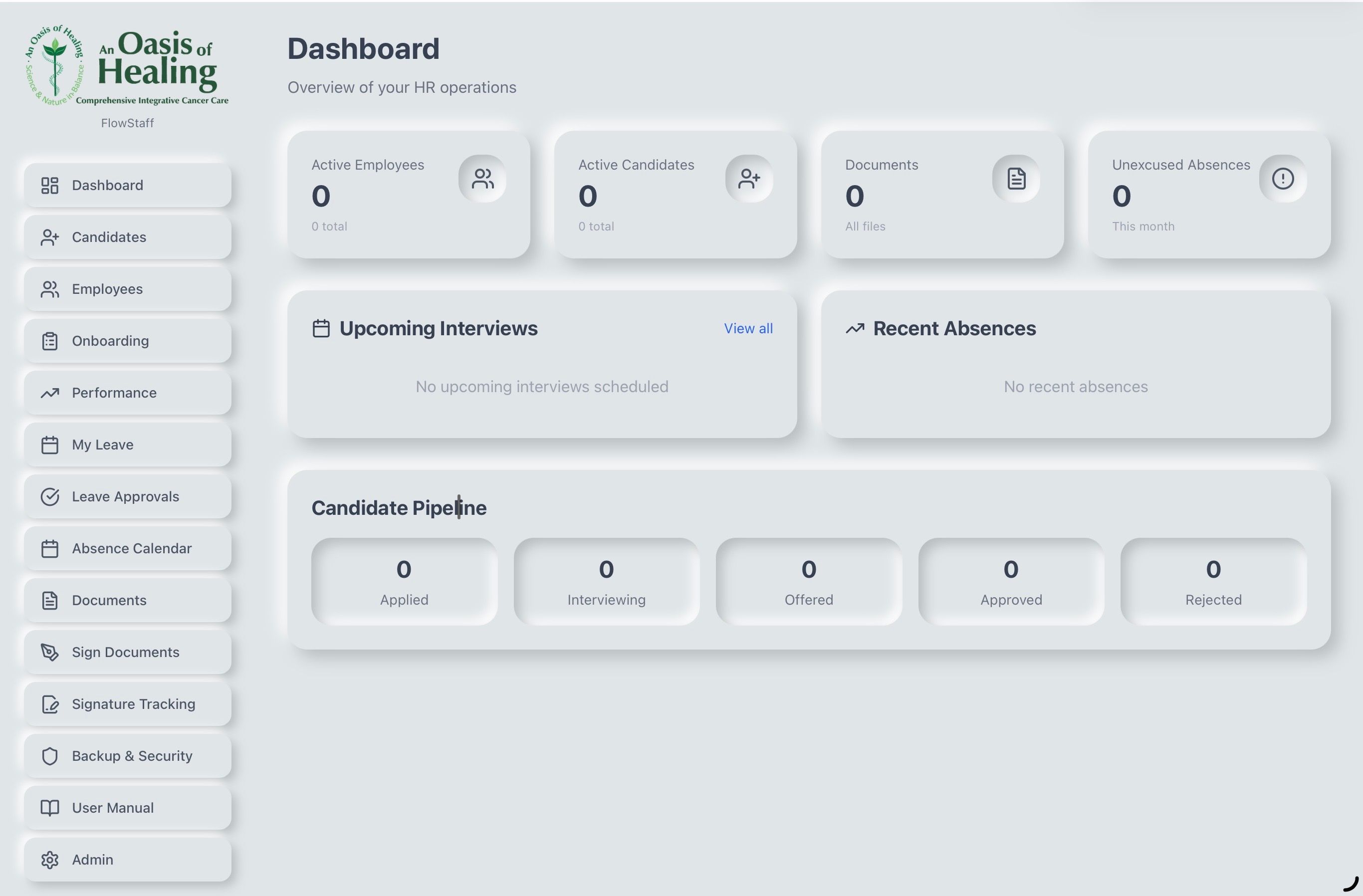
Task: Click the This month caption
Action: pos(1143,226)
